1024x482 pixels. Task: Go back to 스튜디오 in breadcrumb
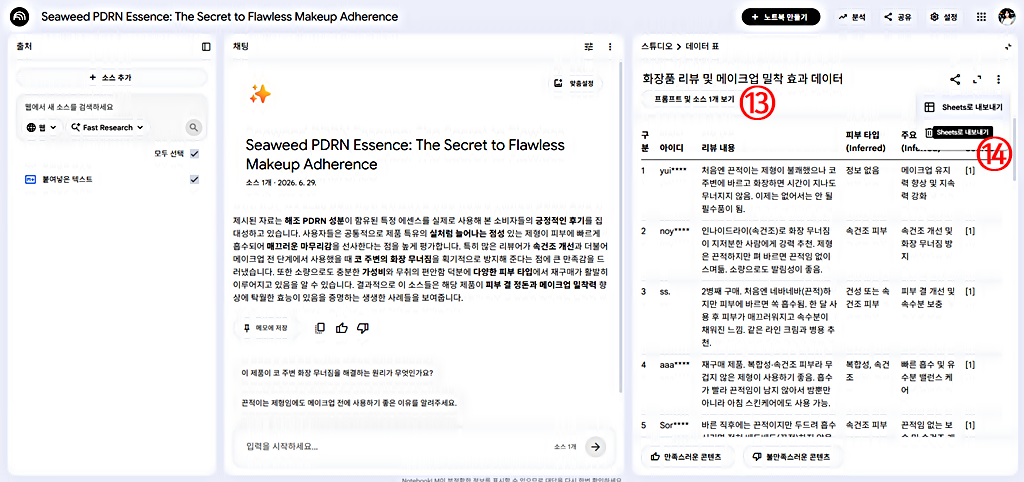[x=655, y=47]
